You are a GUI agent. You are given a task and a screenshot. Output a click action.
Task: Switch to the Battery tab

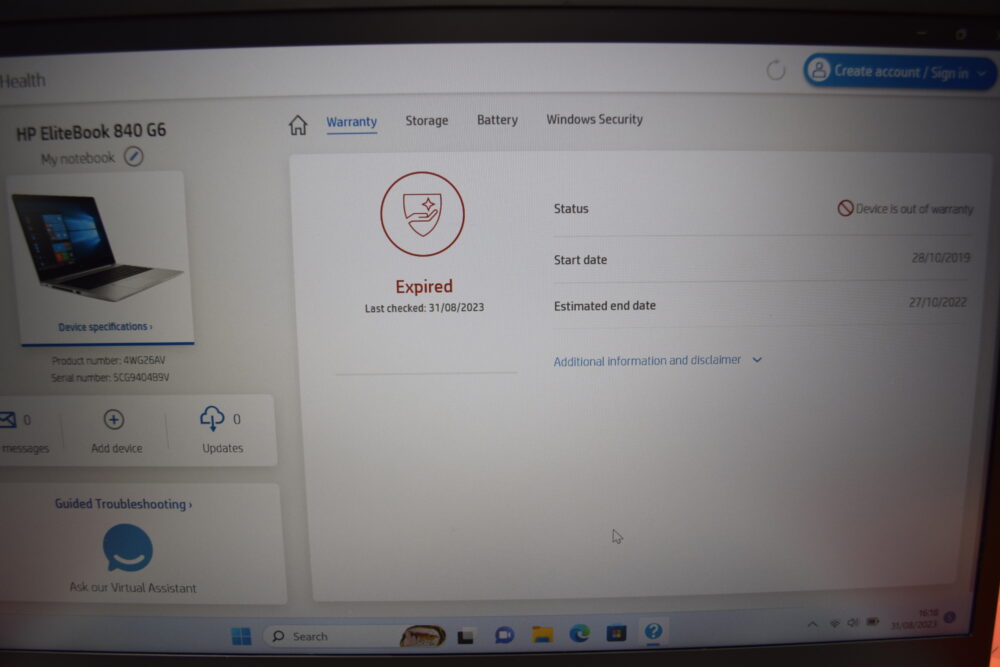(497, 120)
